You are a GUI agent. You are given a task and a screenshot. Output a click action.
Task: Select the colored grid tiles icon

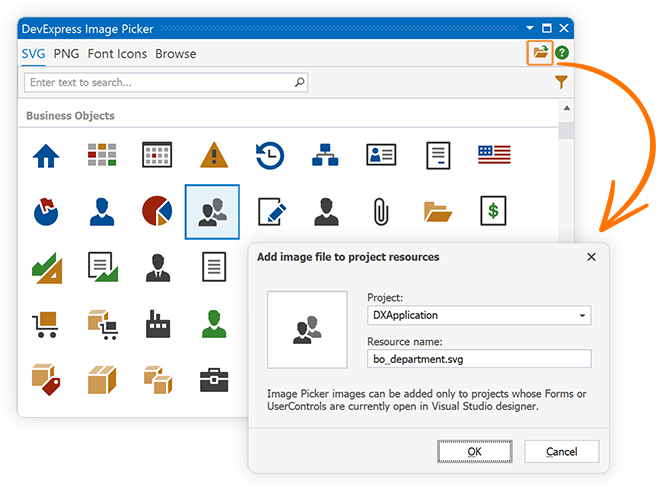pos(102,155)
